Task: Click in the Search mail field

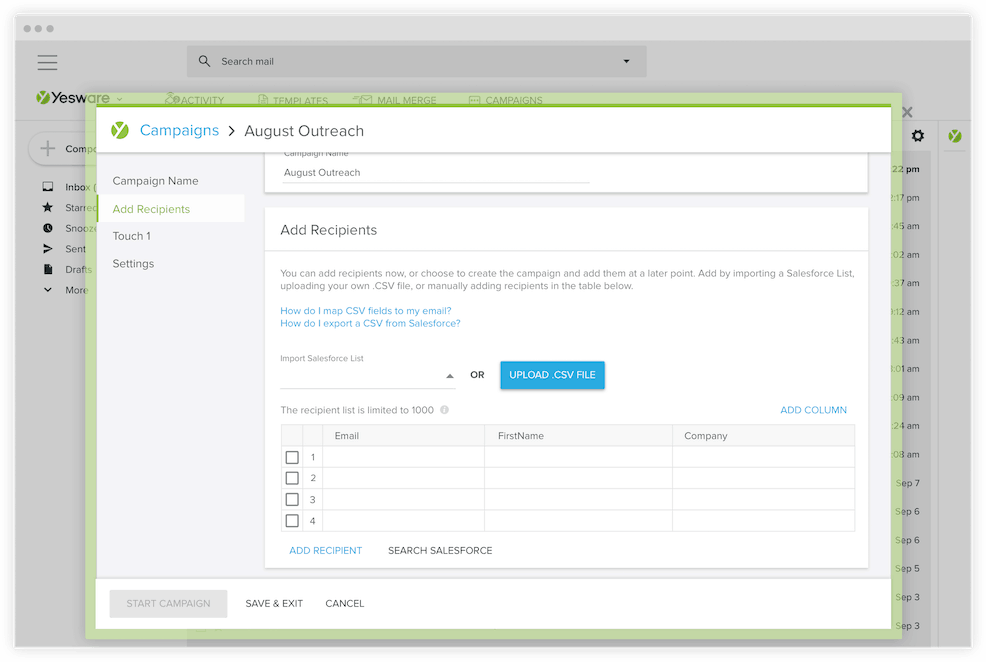Action: pos(416,61)
